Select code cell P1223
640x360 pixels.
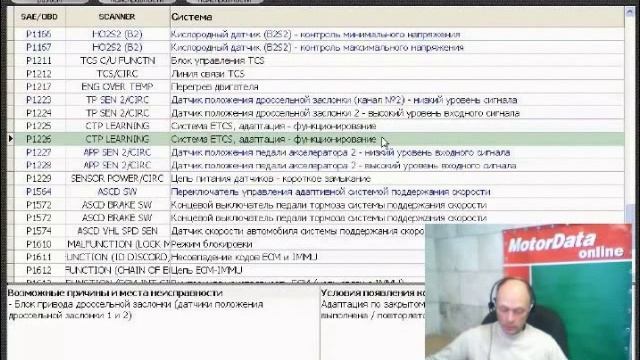pos(39,100)
